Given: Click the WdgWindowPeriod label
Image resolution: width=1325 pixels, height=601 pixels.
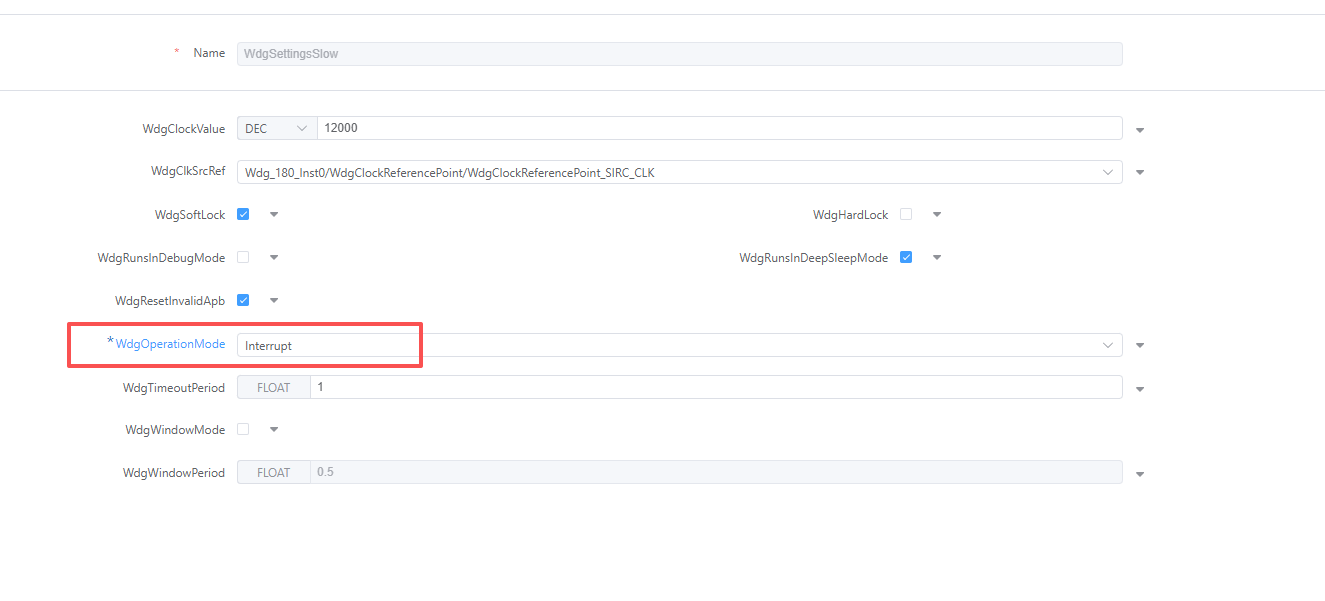Looking at the screenshot, I should click(174, 472).
